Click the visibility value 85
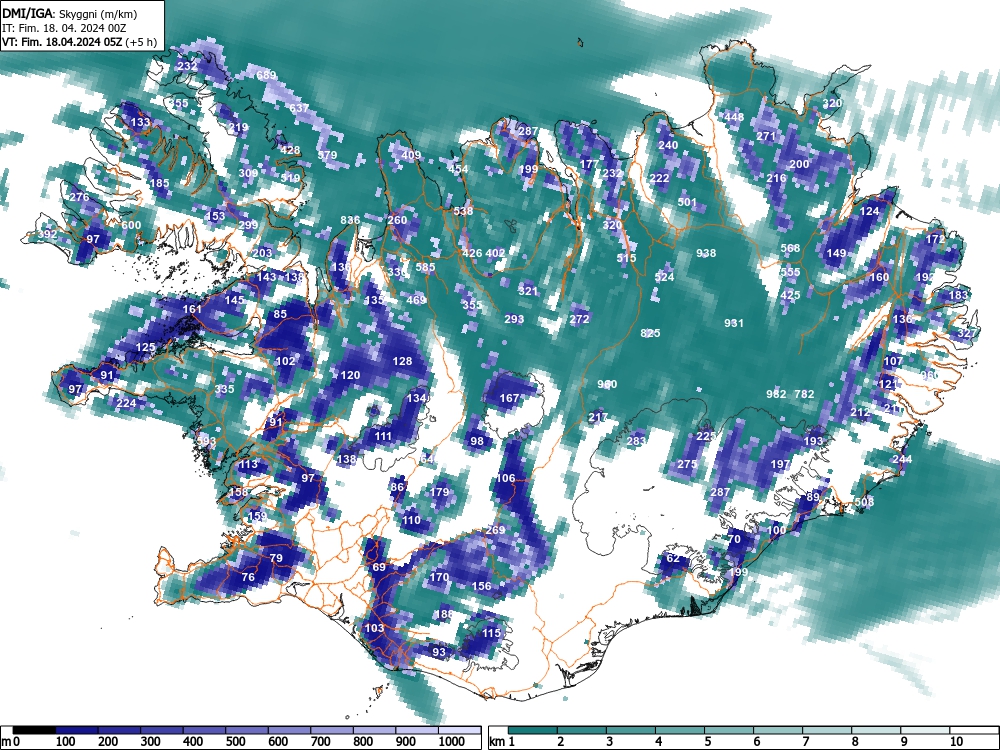 281,314
